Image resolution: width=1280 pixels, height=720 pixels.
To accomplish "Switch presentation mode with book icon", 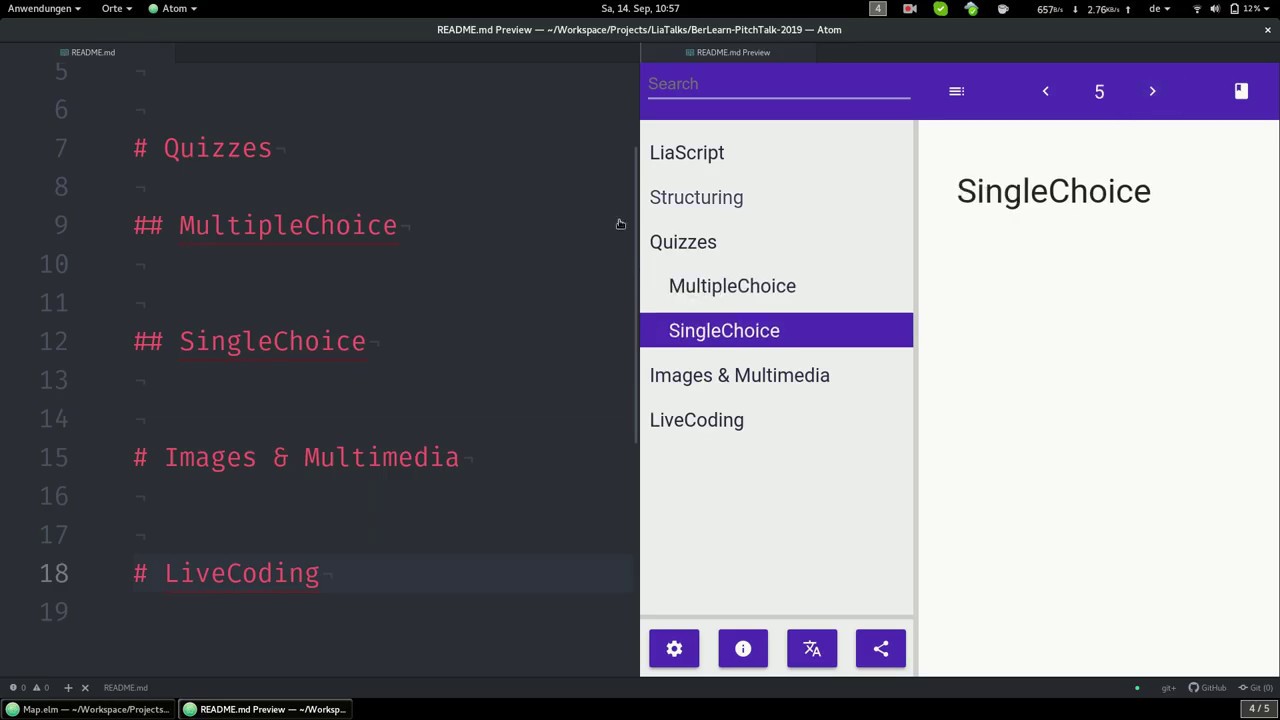I will tap(1241, 91).
